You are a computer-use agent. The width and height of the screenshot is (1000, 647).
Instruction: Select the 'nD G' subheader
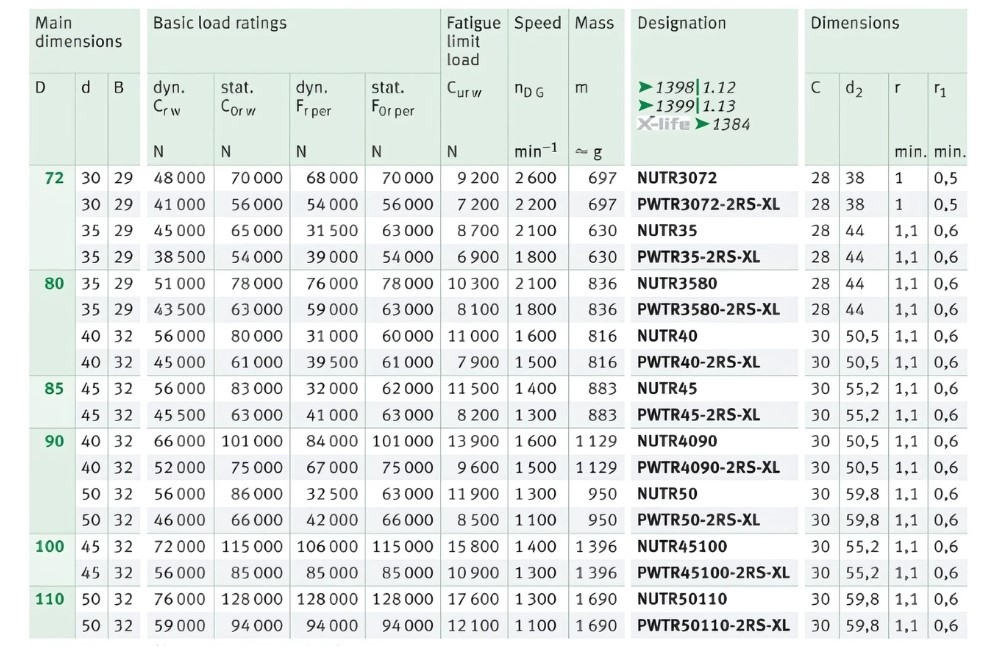[529, 89]
